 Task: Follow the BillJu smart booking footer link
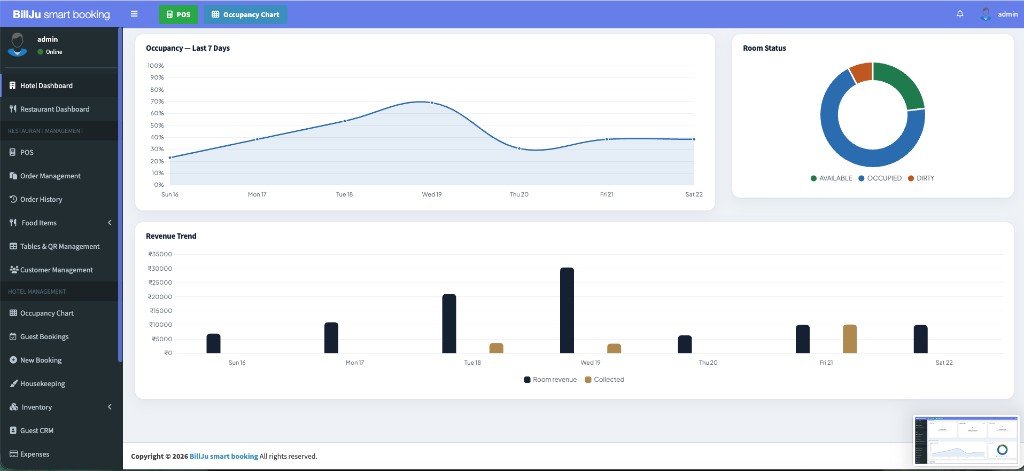click(223, 456)
